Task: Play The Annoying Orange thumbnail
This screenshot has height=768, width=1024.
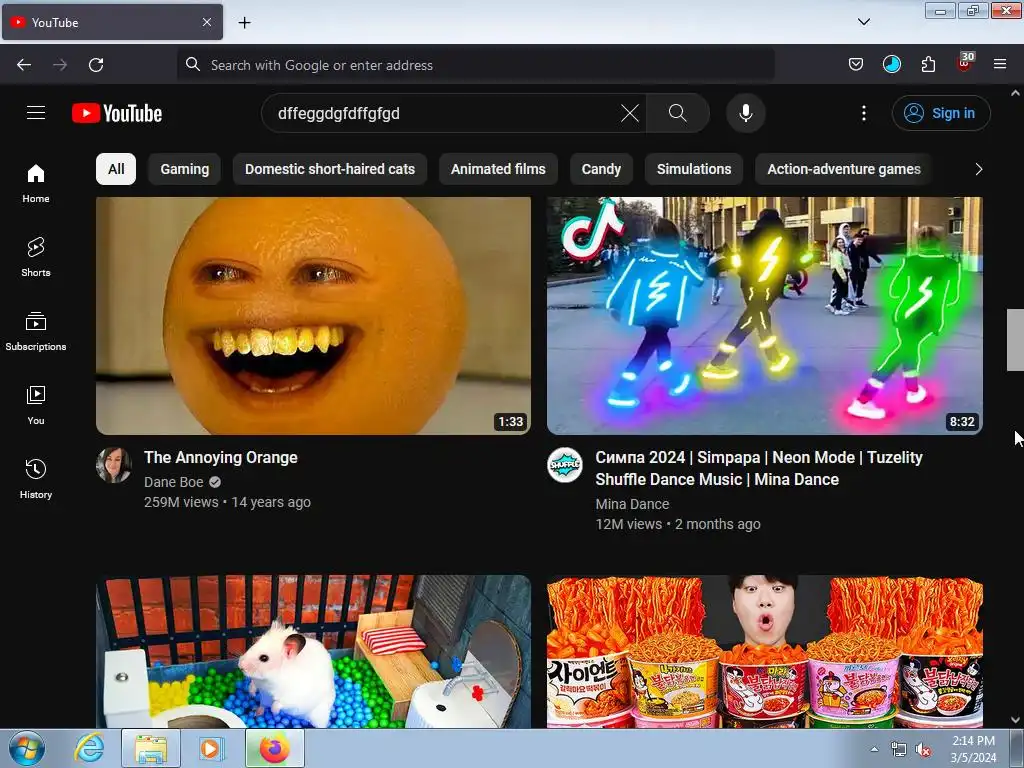Action: 313,315
